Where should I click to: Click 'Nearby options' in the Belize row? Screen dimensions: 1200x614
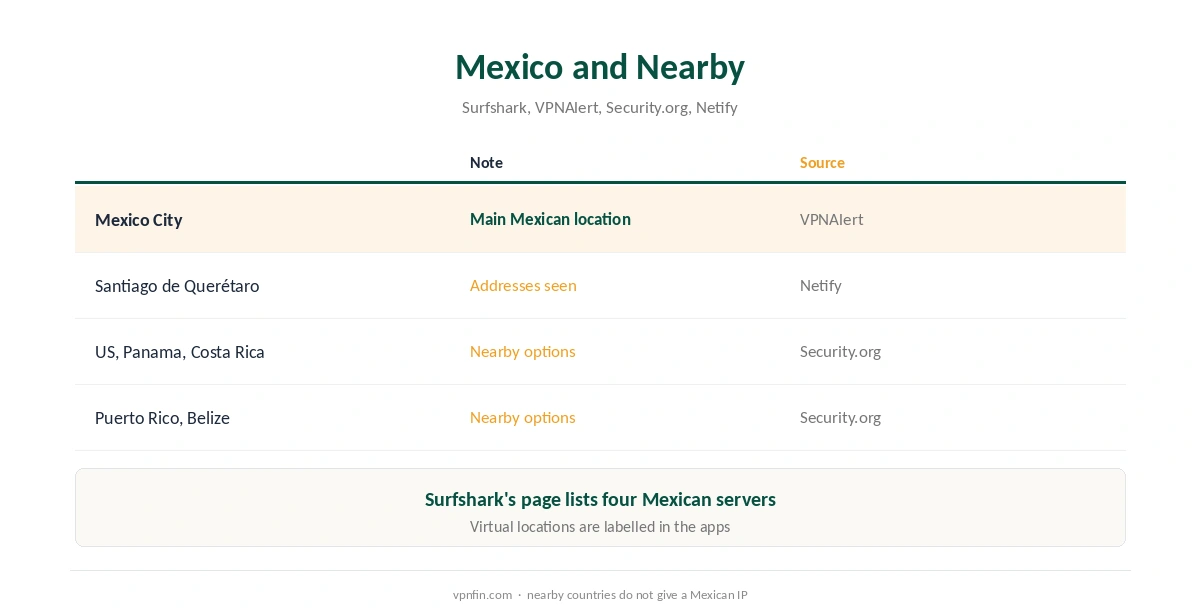tap(523, 417)
